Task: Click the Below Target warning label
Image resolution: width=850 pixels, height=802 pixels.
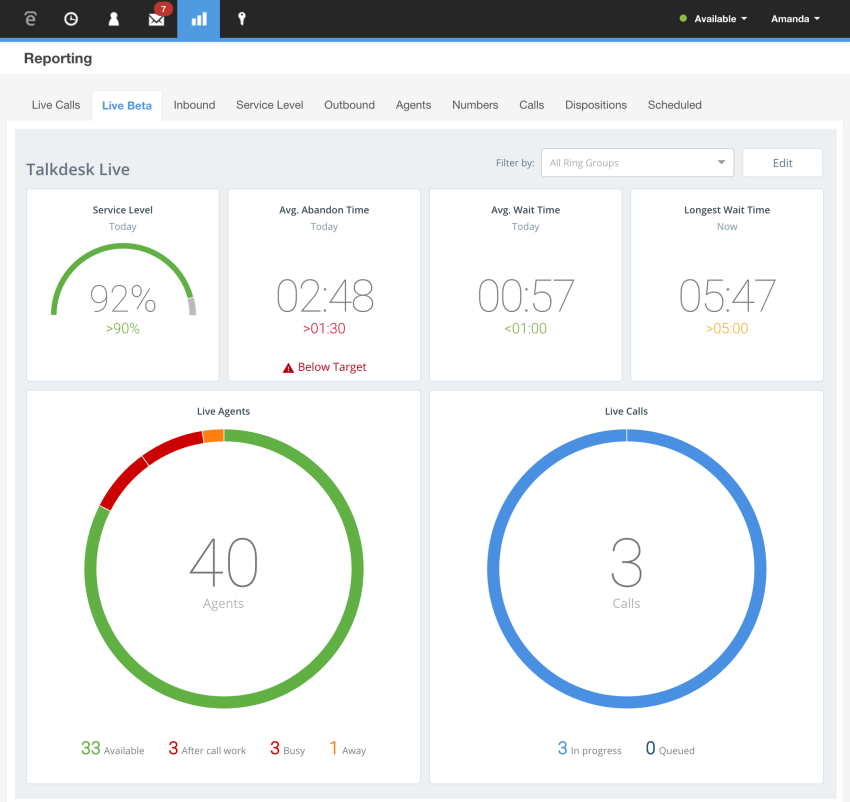Action: (x=332, y=367)
